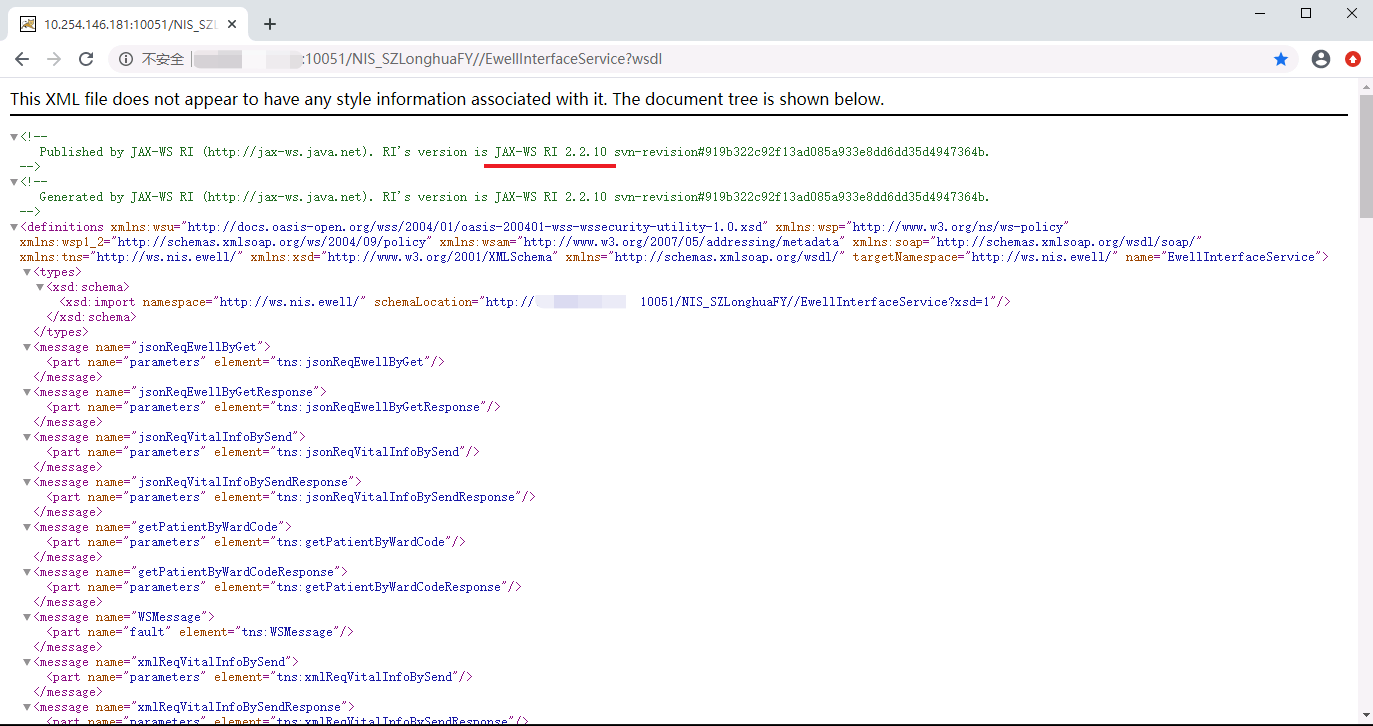Bookmark this page with the star

(x=1281, y=59)
